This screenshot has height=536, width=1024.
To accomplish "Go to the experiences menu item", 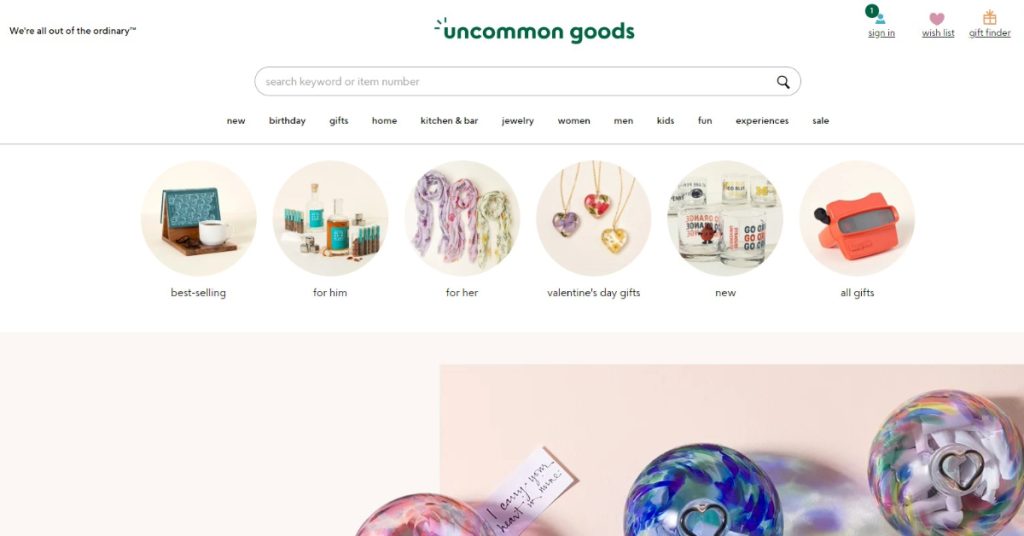I will coord(762,121).
